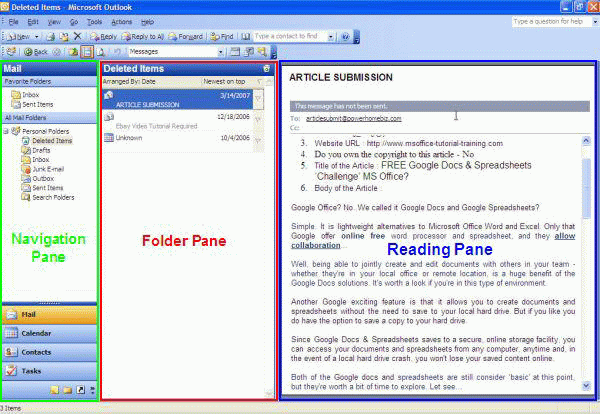Click the Up One Level folder icon
The height and width of the screenshot is (414, 600).
73,52
